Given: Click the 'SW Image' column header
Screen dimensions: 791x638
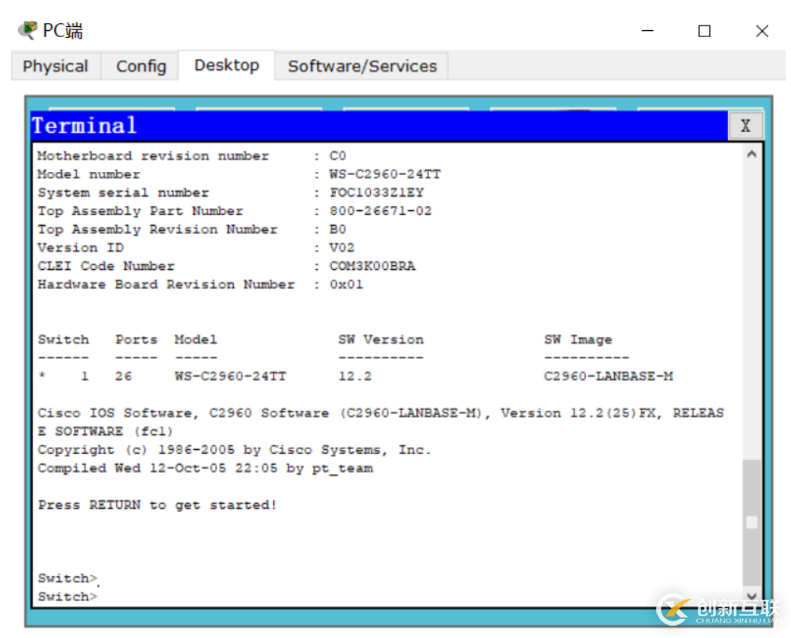Looking at the screenshot, I should (578, 339).
